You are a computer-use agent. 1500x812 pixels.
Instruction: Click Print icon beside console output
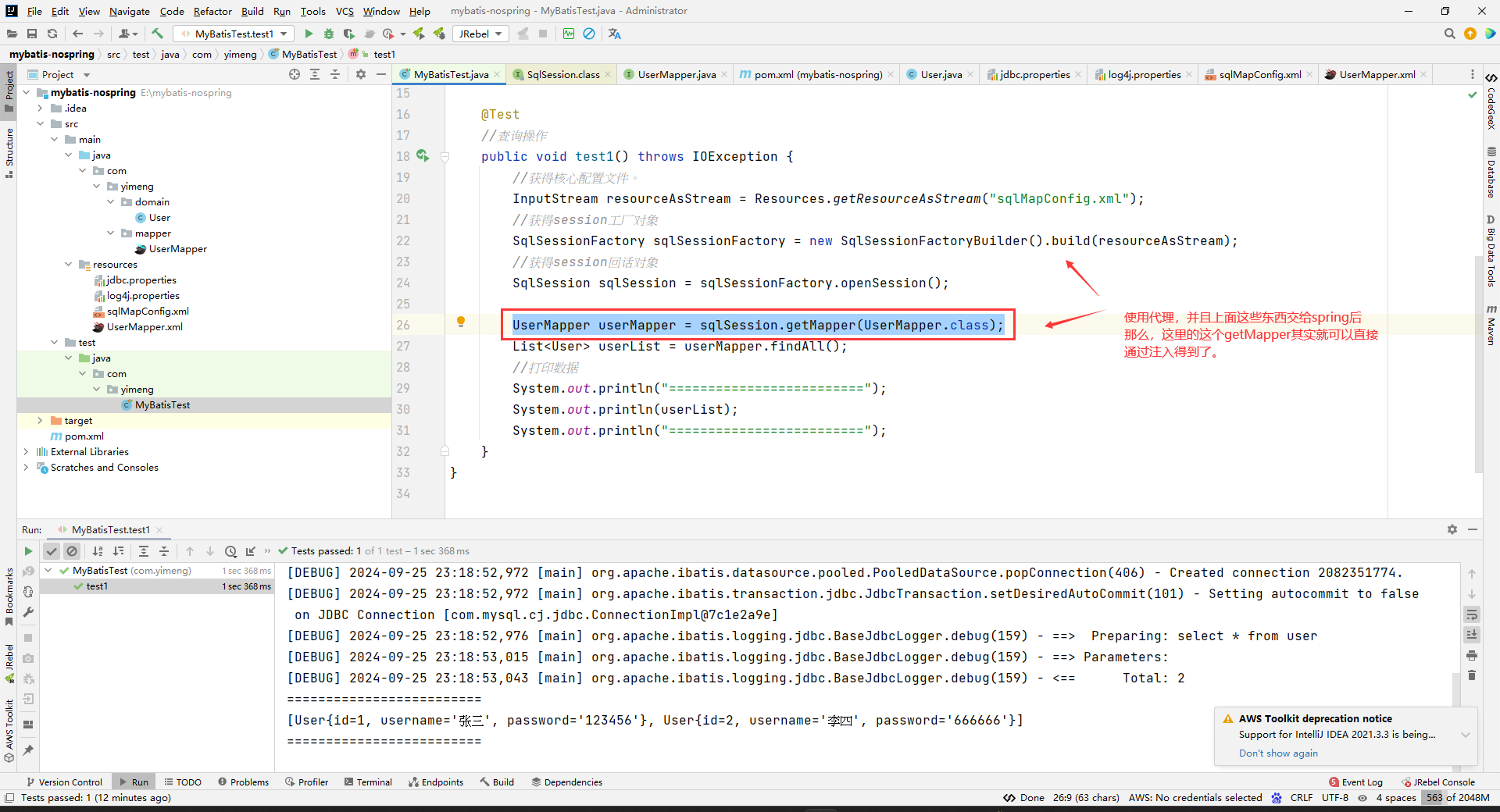pos(1472,655)
